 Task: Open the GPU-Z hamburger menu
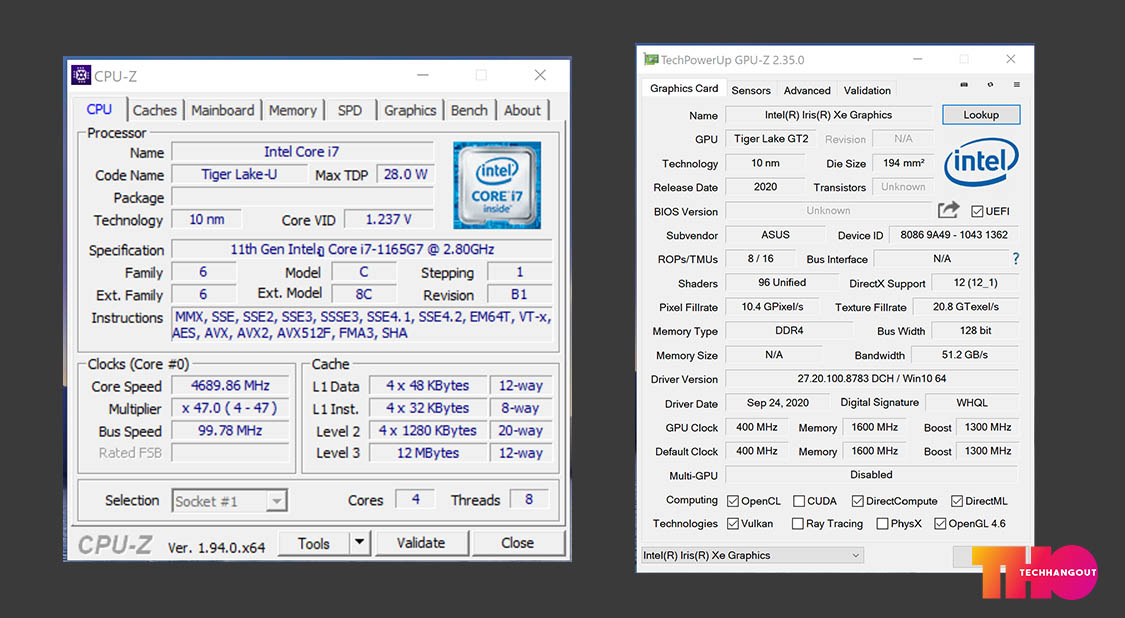point(1017,85)
